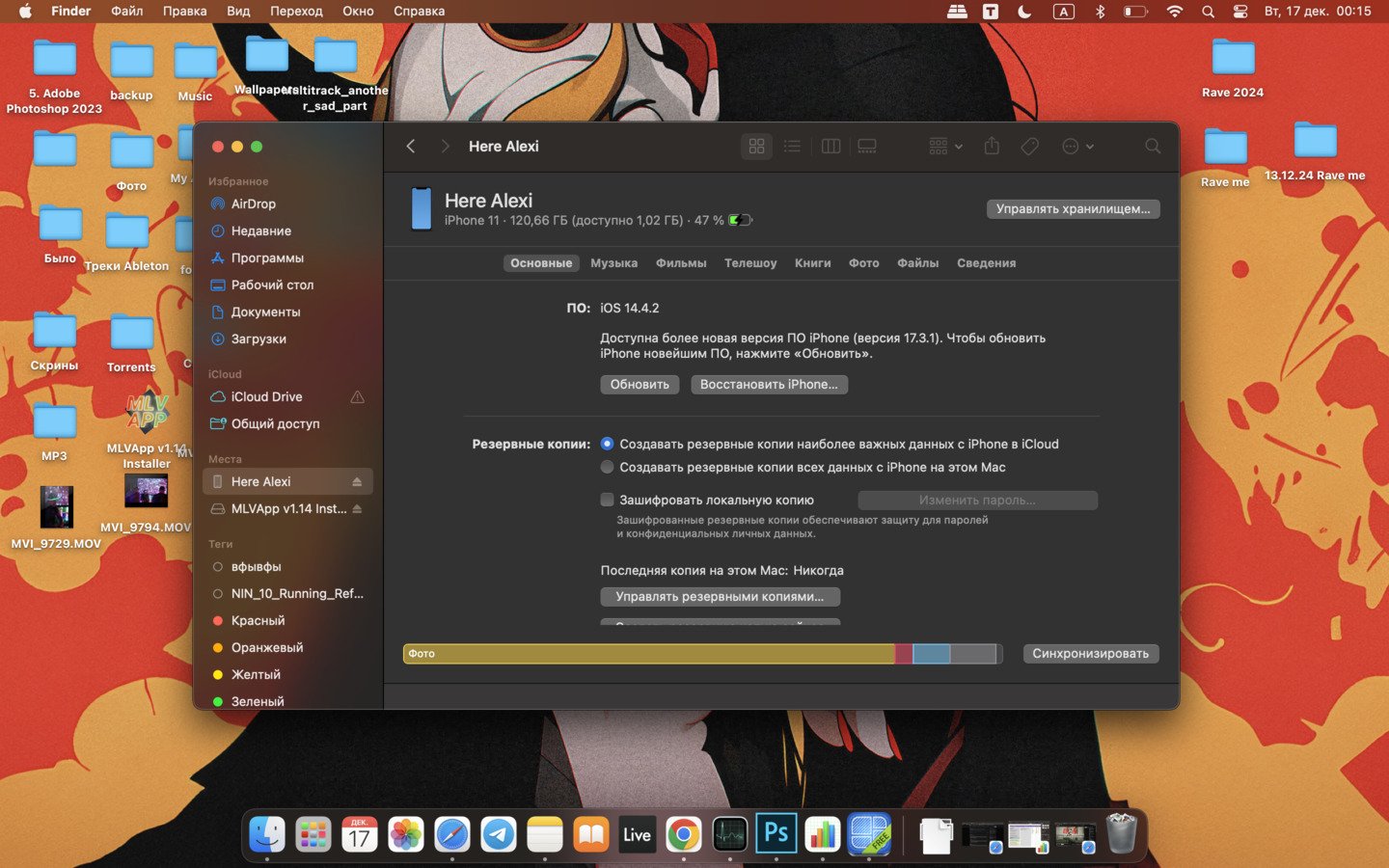
Task: Click the Finder search magnifier icon
Action: click(x=1153, y=147)
